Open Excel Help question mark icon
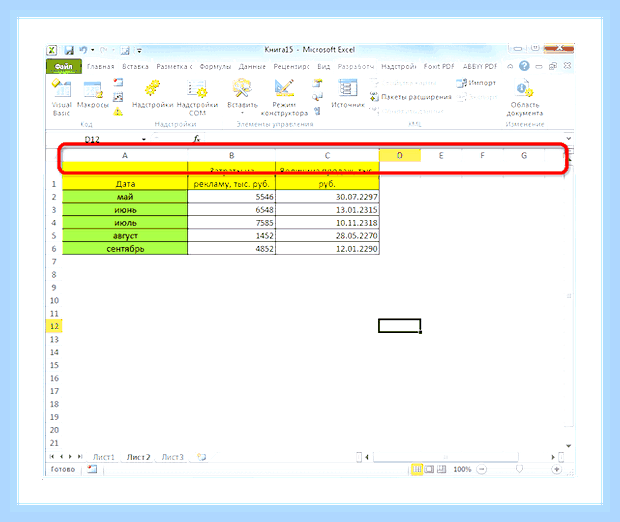Image resolution: width=620 pixels, height=522 pixels. point(524,66)
